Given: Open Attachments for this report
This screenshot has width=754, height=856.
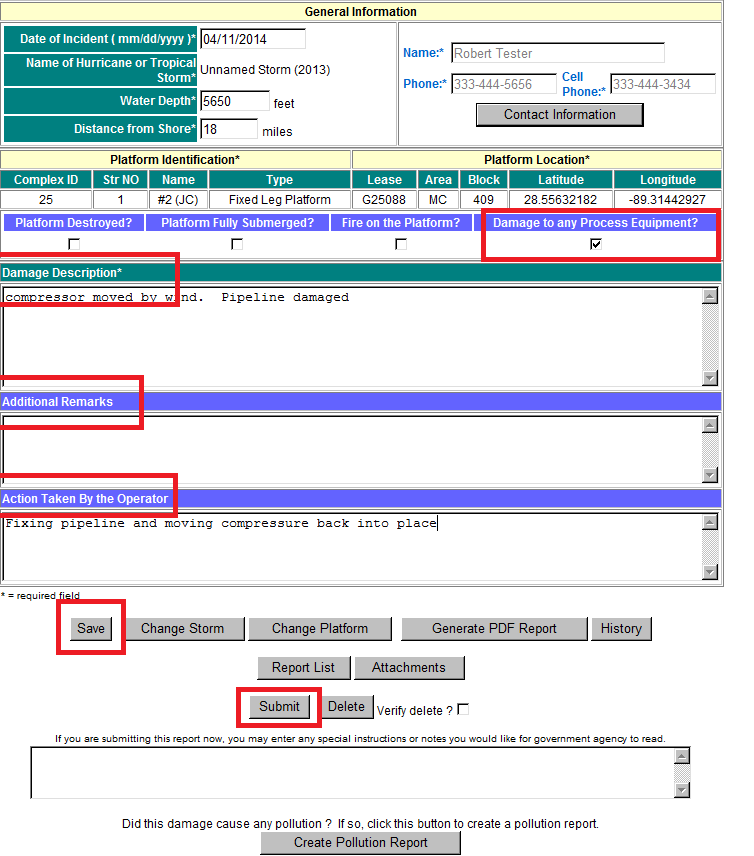Looking at the screenshot, I should (x=409, y=667).
